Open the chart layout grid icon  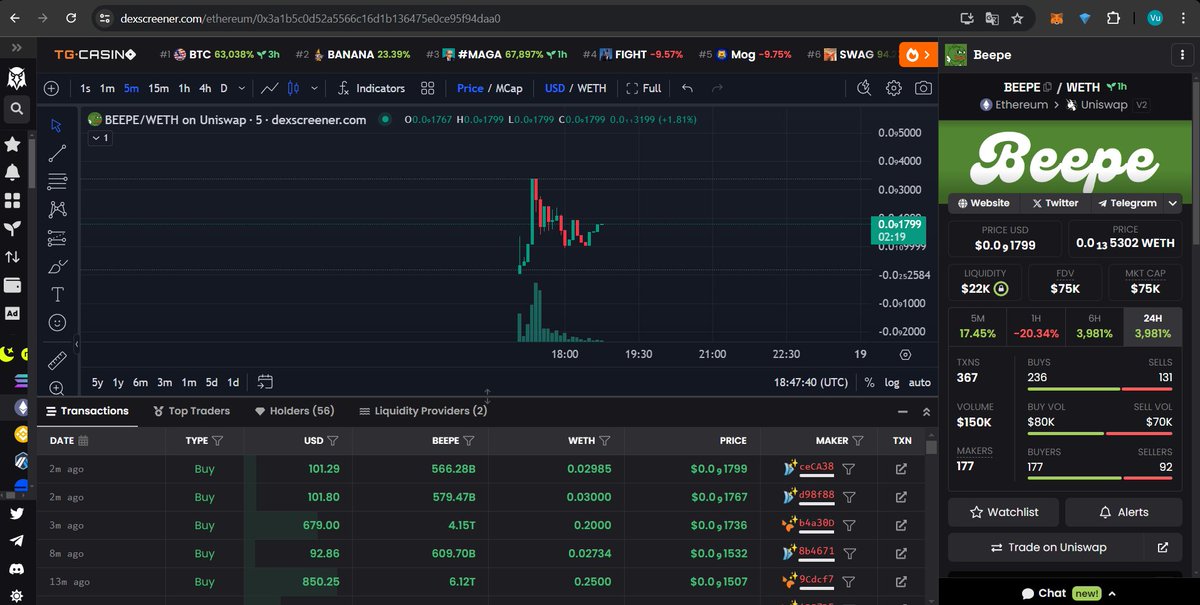click(x=428, y=88)
